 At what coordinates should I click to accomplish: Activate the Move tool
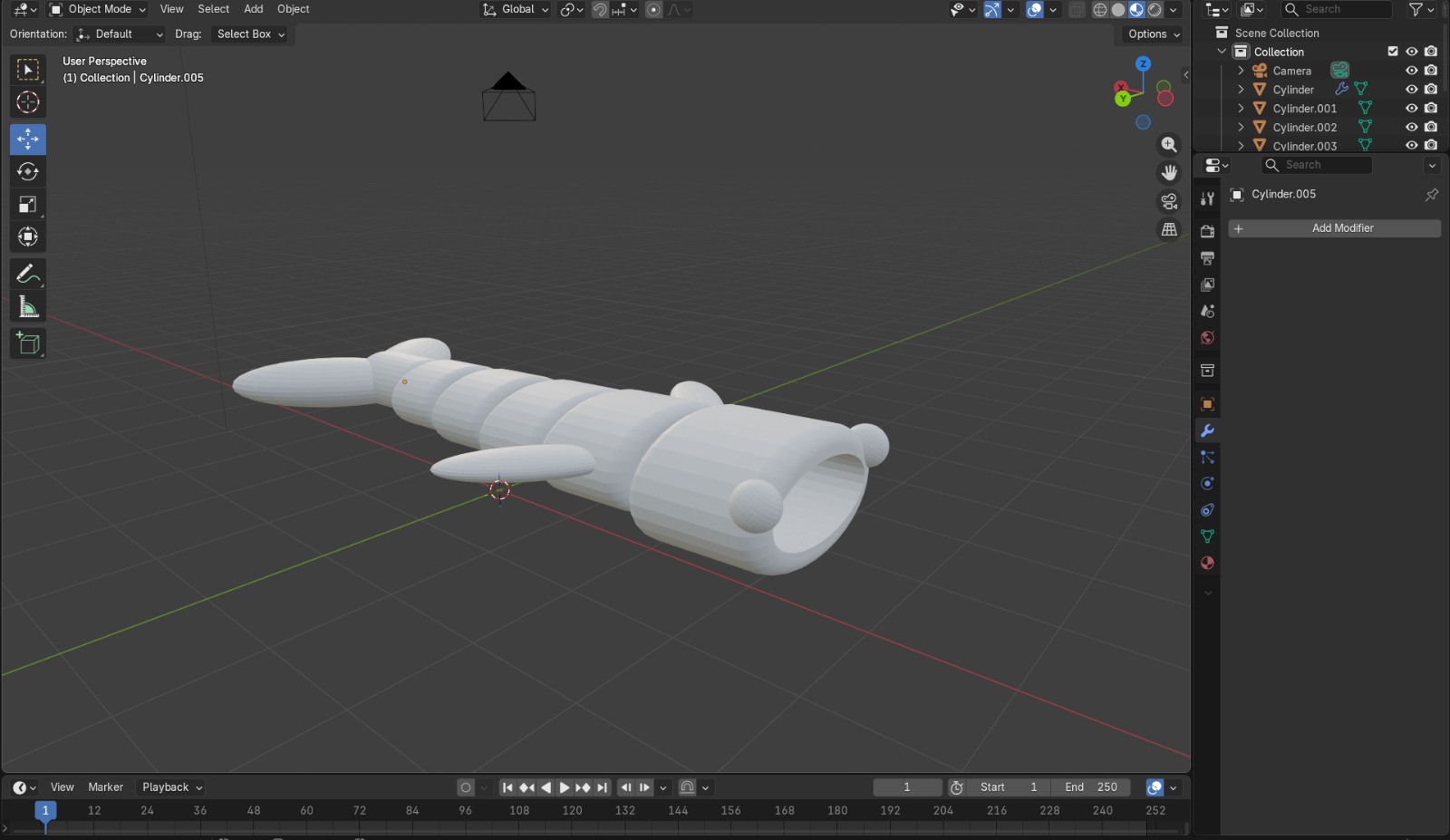[28, 140]
